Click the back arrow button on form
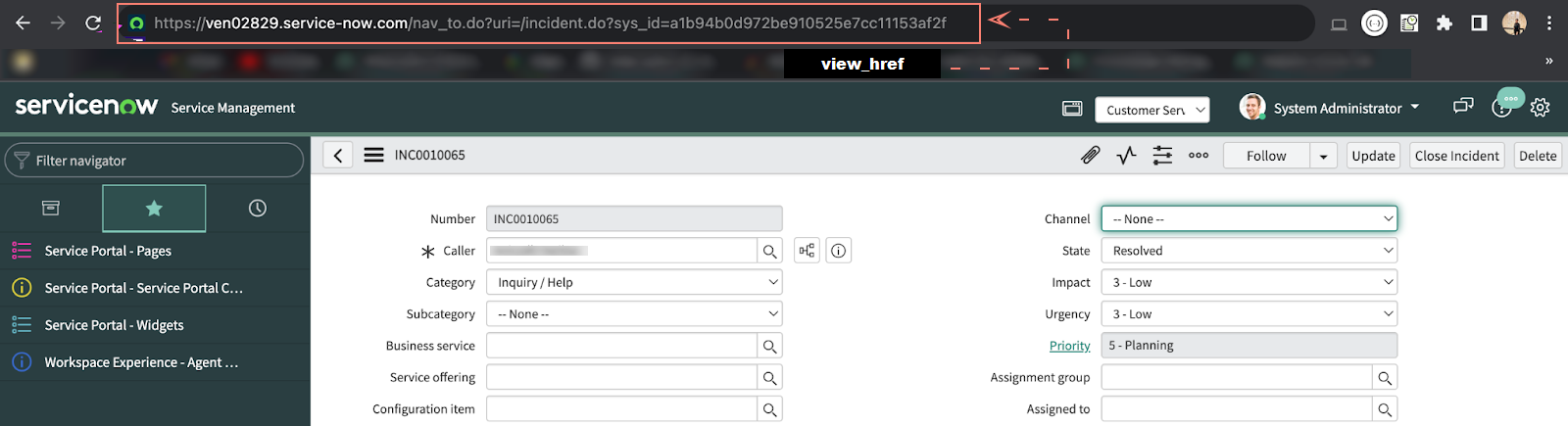This screenshot has height=426, width=1568. (338, 156)
